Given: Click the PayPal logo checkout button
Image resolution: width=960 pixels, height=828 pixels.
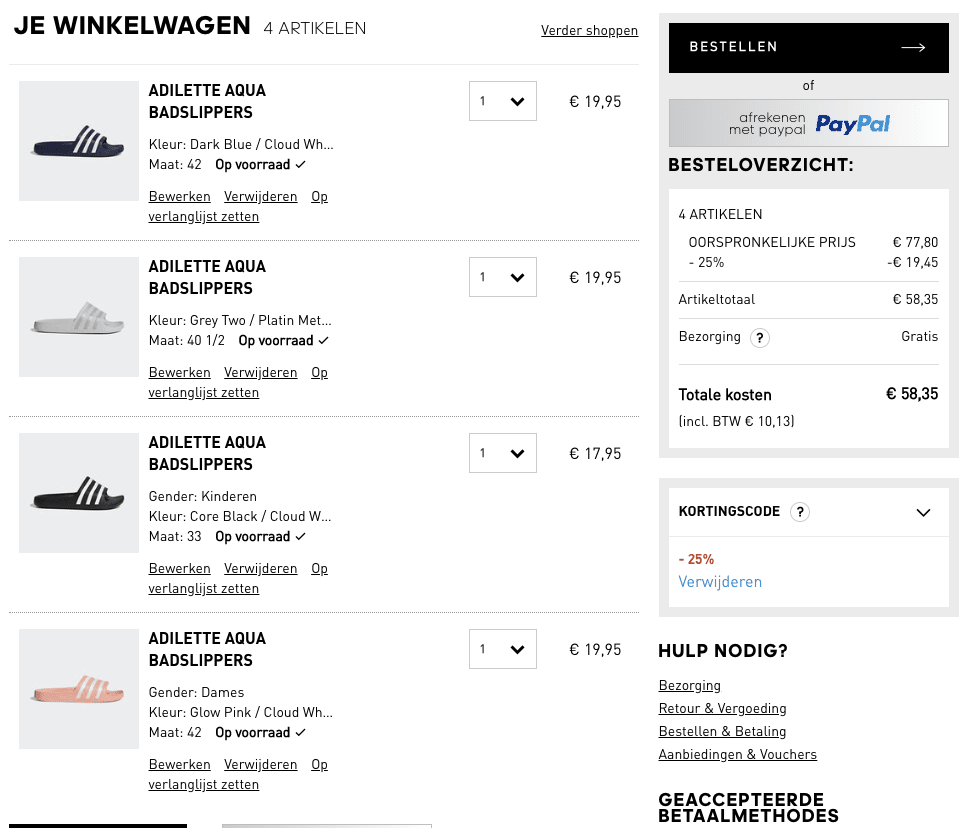Looking at the screenshot, I should click(809, 124).
